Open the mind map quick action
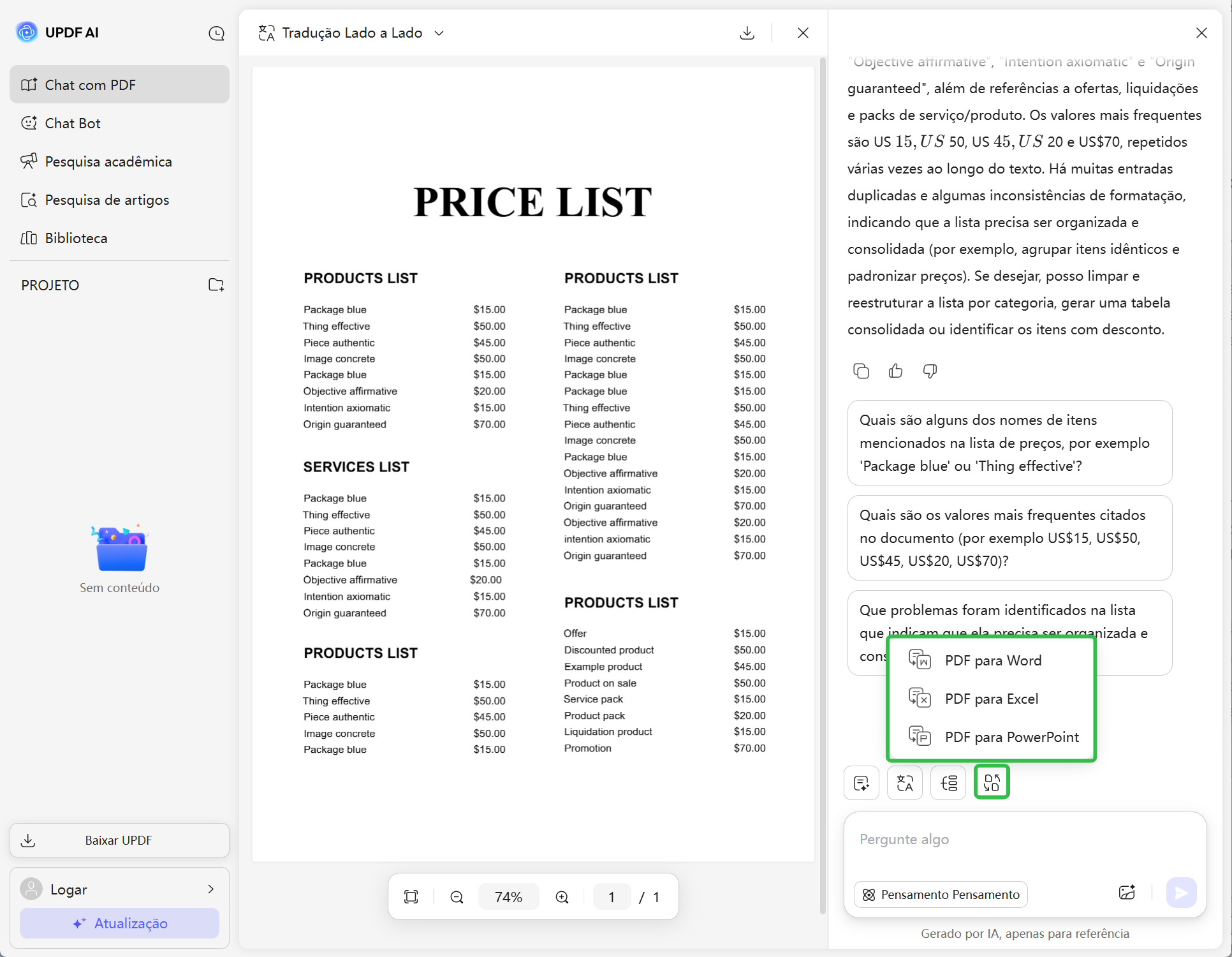 (x=948, y=782)
